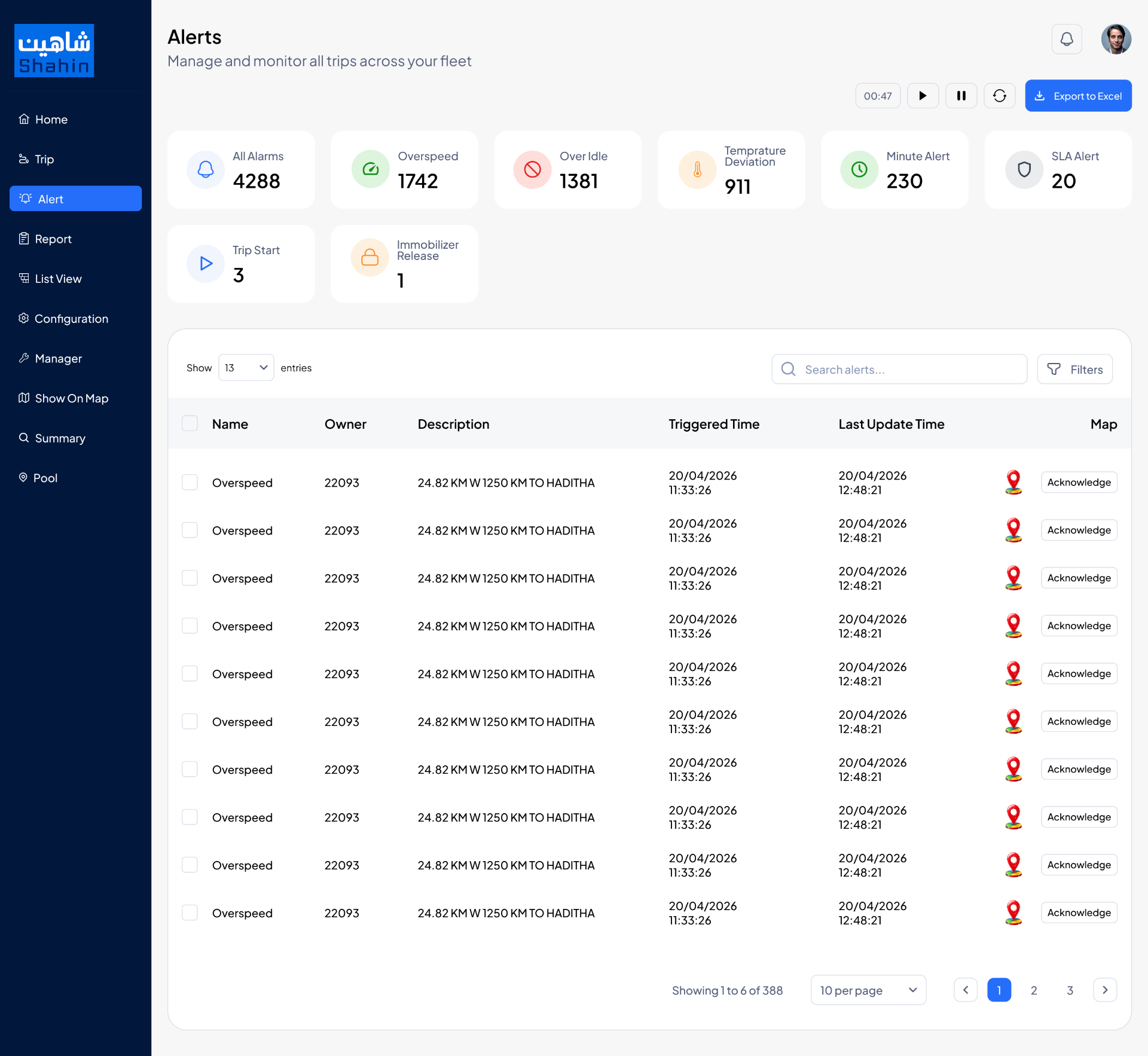Click the Shahin logo
The width and height of the screenshot is (1148, 1056).
coord(54,51)
